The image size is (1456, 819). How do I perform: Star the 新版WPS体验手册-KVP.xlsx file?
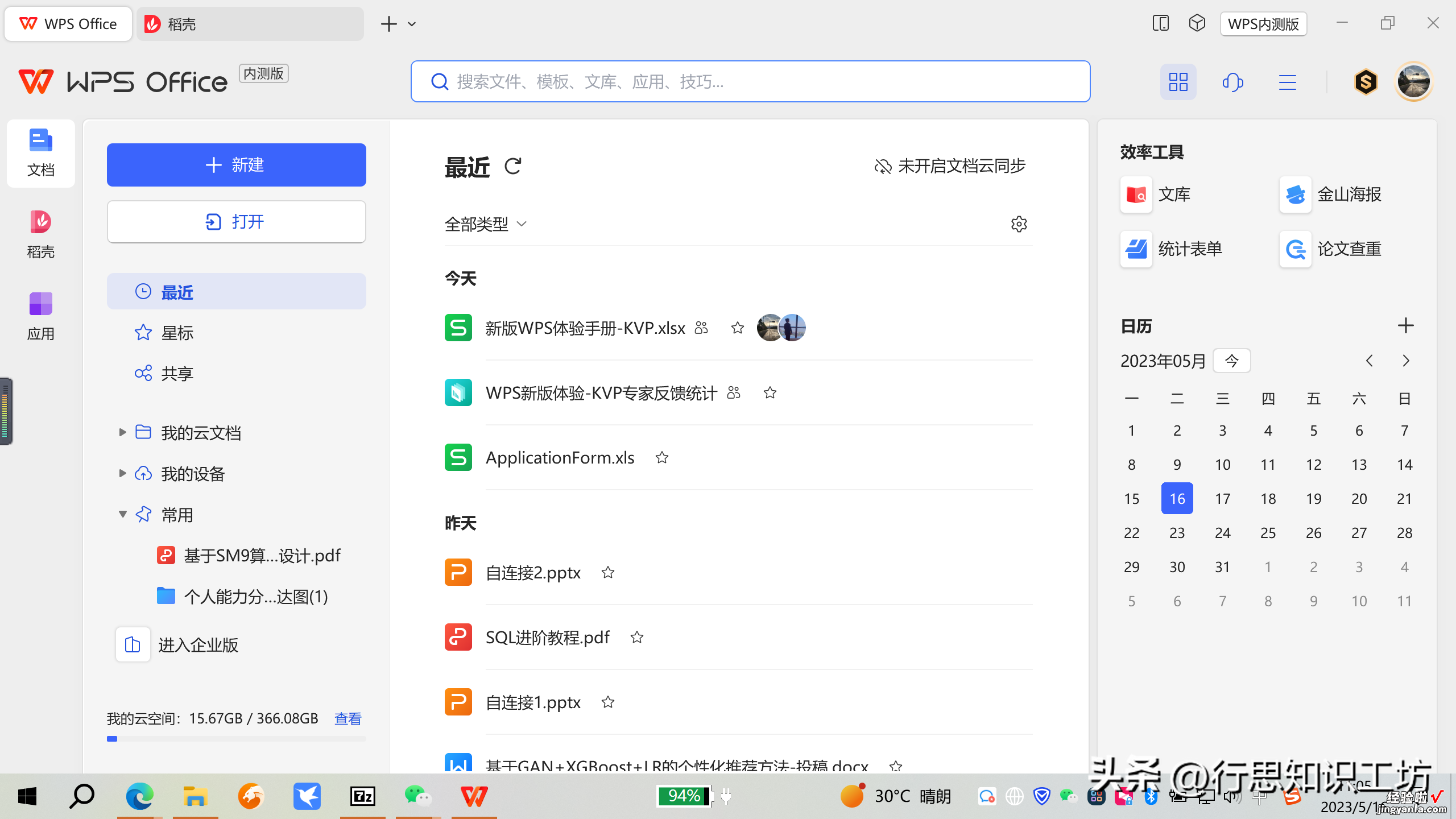coord(738,328)
